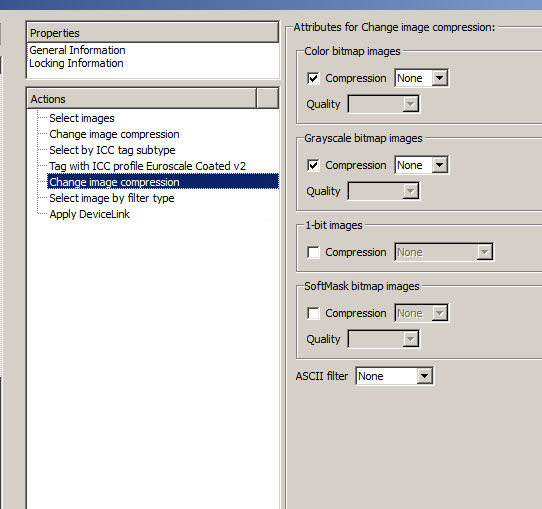
Task: Select Locking Information property
Action: [76, 63]
